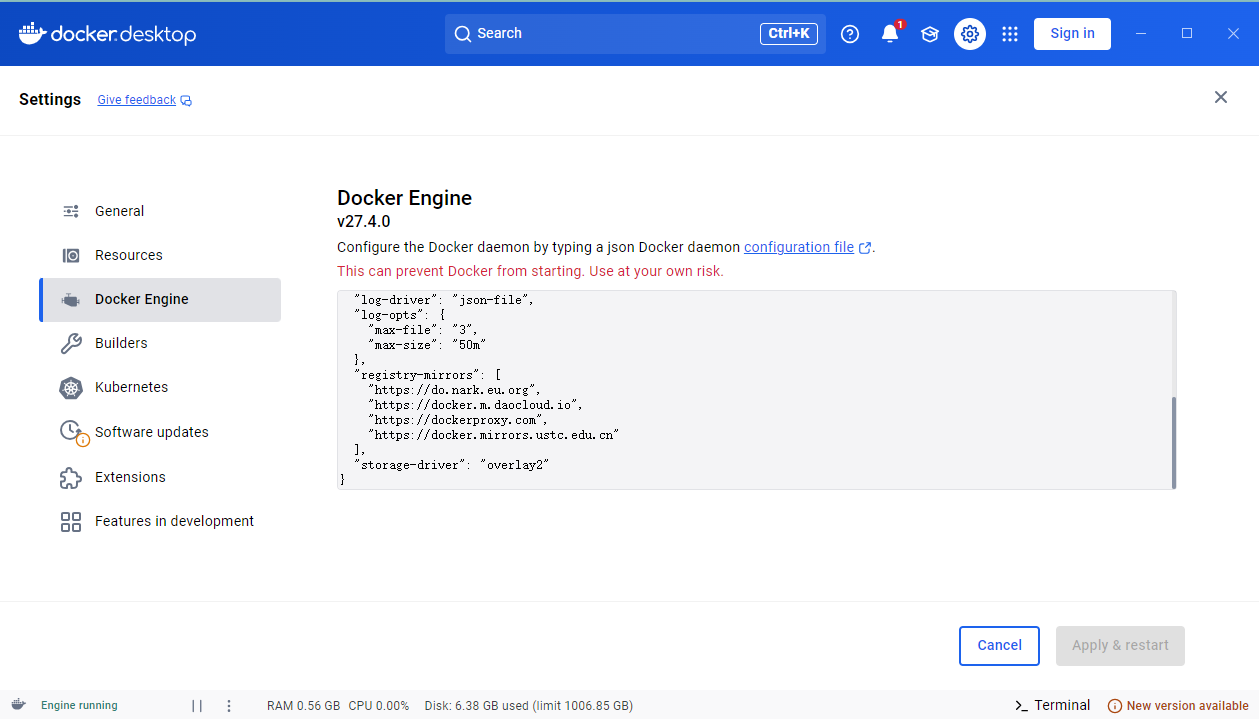Click the https://dockerproxy.com mirror entry
1259x719 pixels.
click(x=458, y=420)
